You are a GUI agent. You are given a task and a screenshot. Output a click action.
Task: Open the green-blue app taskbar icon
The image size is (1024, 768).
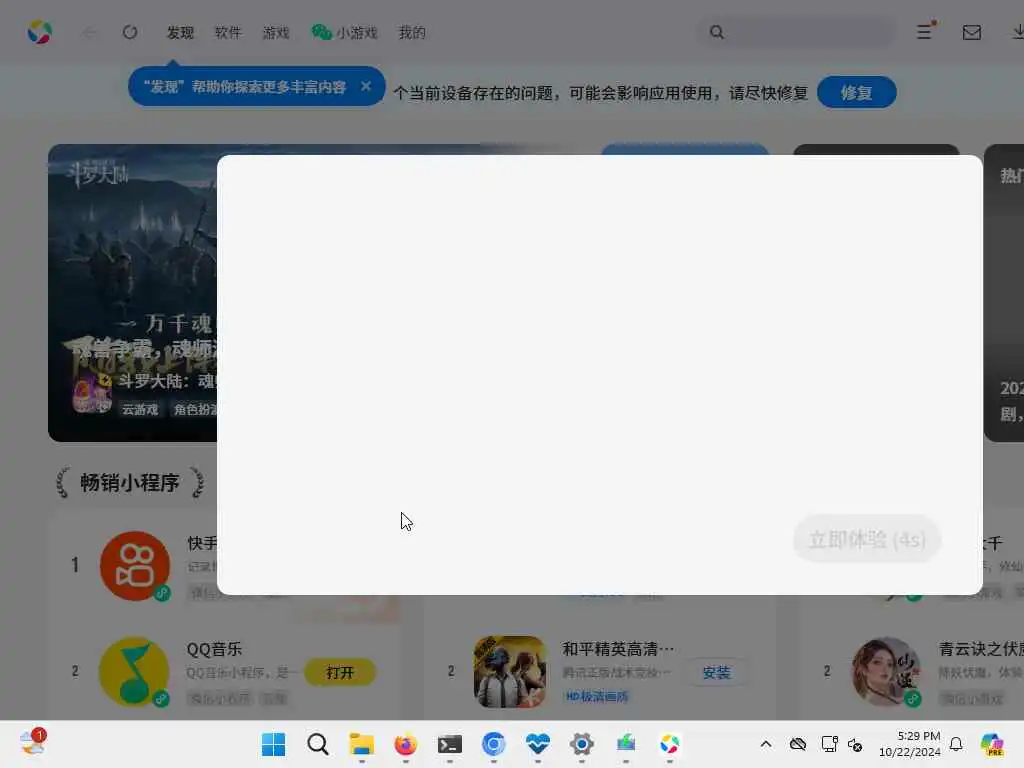click(x=626, y=744)
